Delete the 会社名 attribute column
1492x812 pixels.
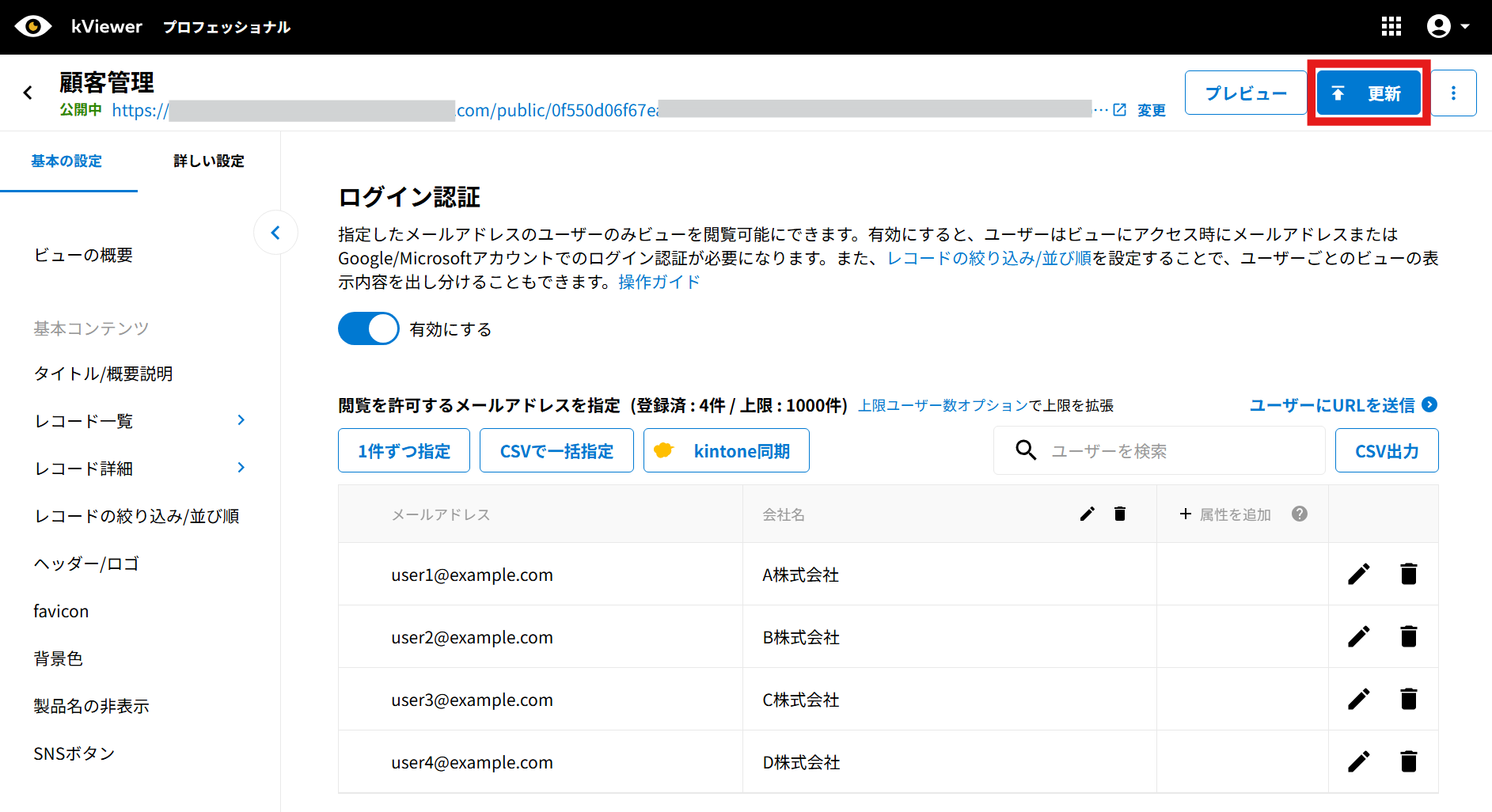[x=1119, y=514]
